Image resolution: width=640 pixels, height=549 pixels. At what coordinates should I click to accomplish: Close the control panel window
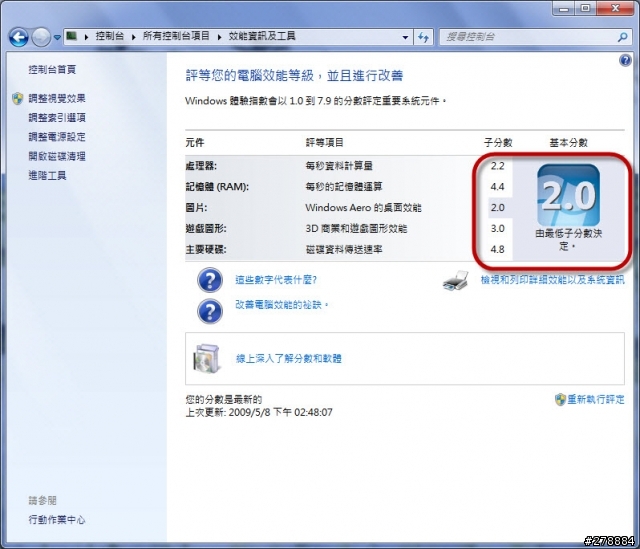616,8
